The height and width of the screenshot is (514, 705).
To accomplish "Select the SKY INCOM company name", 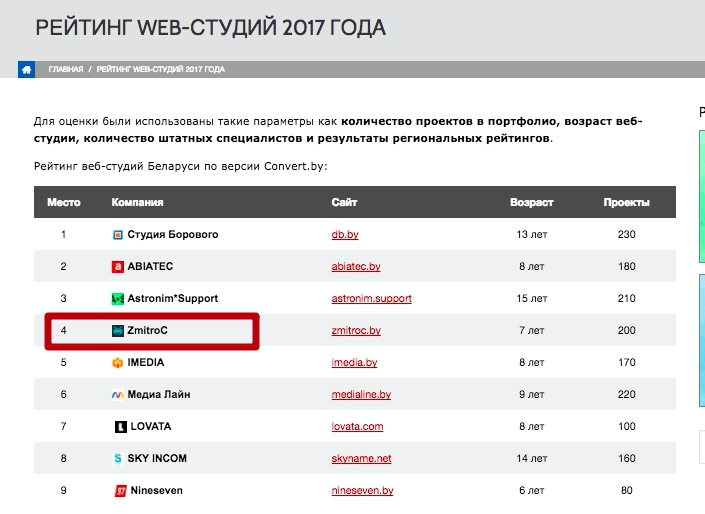I will coord(157,458).
